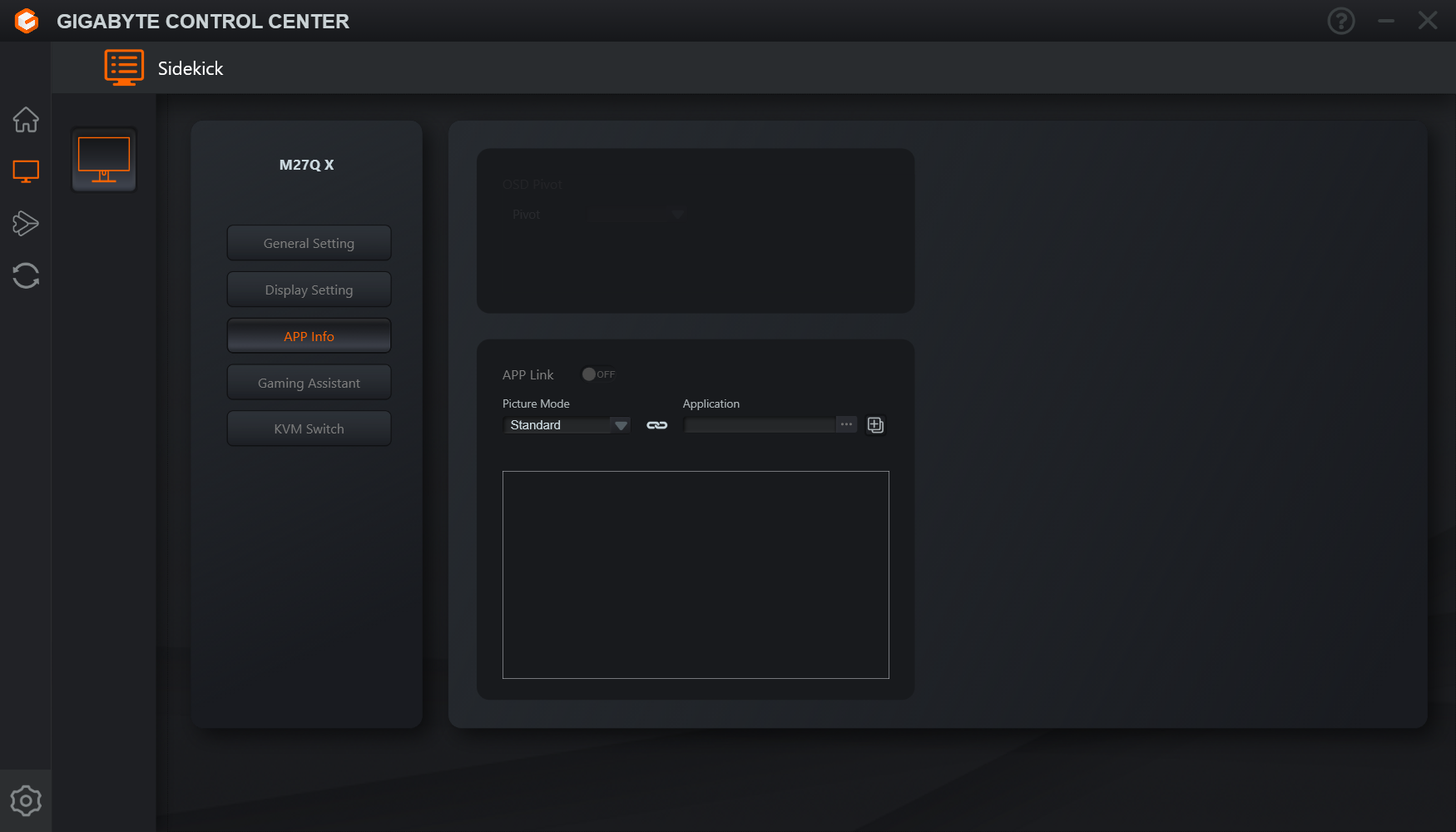Viewport: 1456px width, 832px height.
Task: Minimize the Gigabyte Control Center window
Action: [1386, 21]
